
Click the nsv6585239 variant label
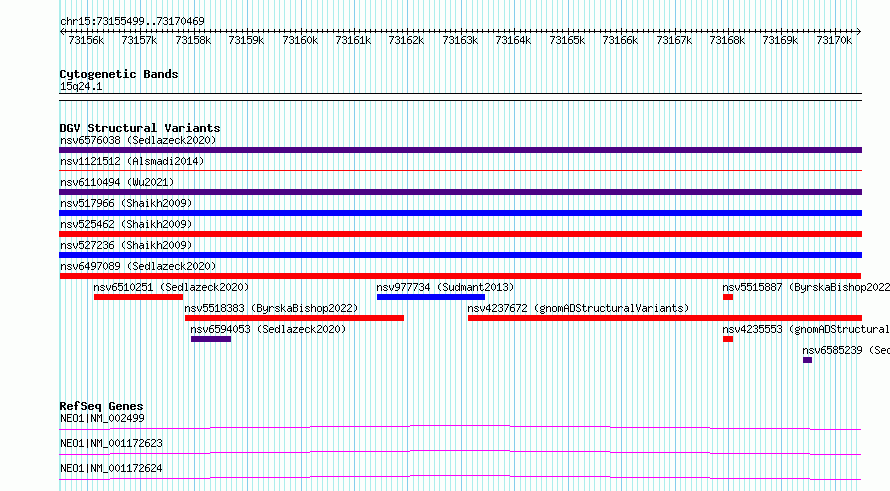(x=846, y=350)
